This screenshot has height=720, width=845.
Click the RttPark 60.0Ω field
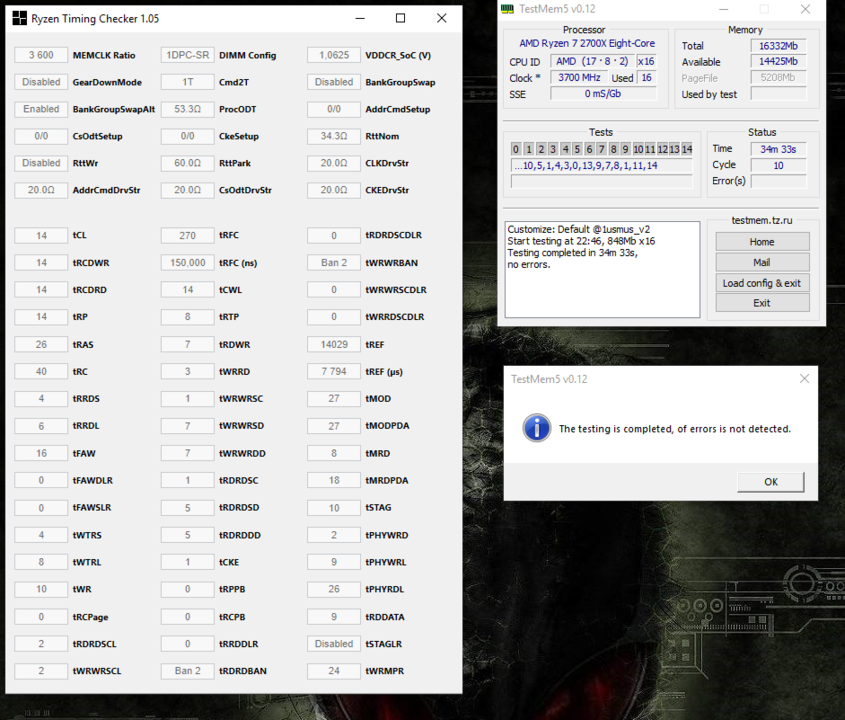point(188,163)
